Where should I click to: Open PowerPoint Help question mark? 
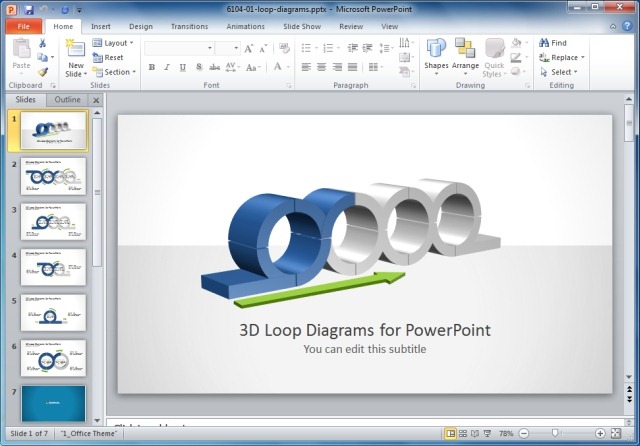(627, 26)
